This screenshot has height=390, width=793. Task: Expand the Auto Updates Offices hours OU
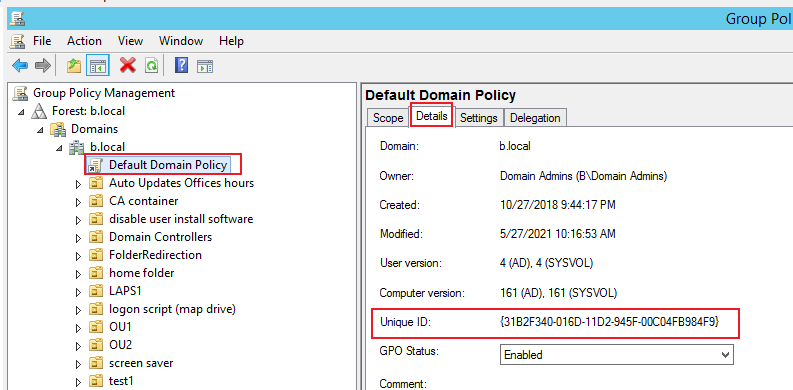(78, 184)
